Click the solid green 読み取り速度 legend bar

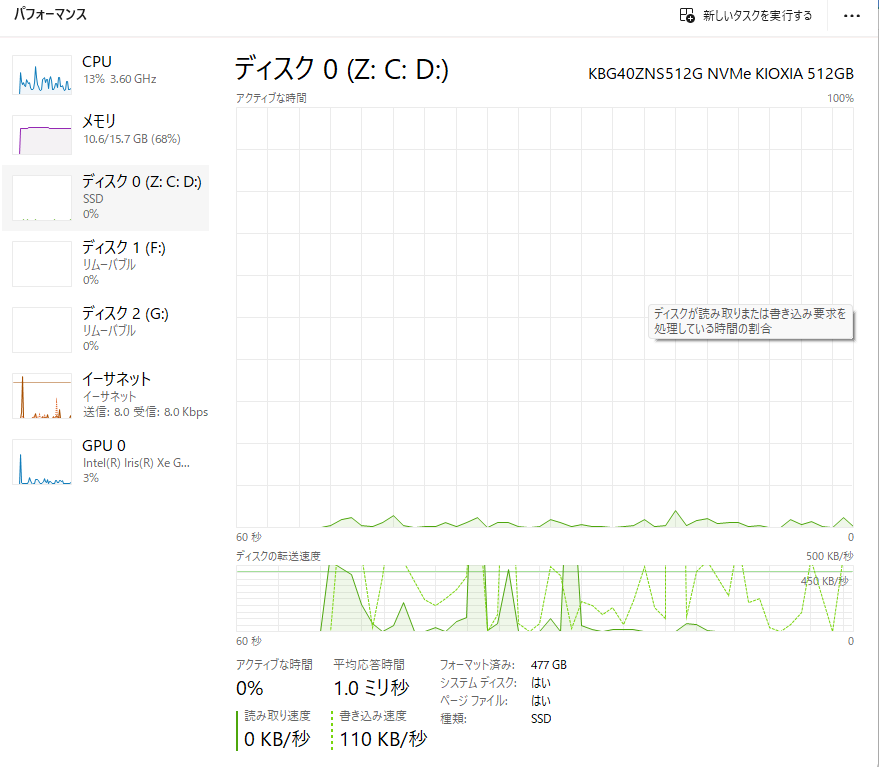(238, 729)
